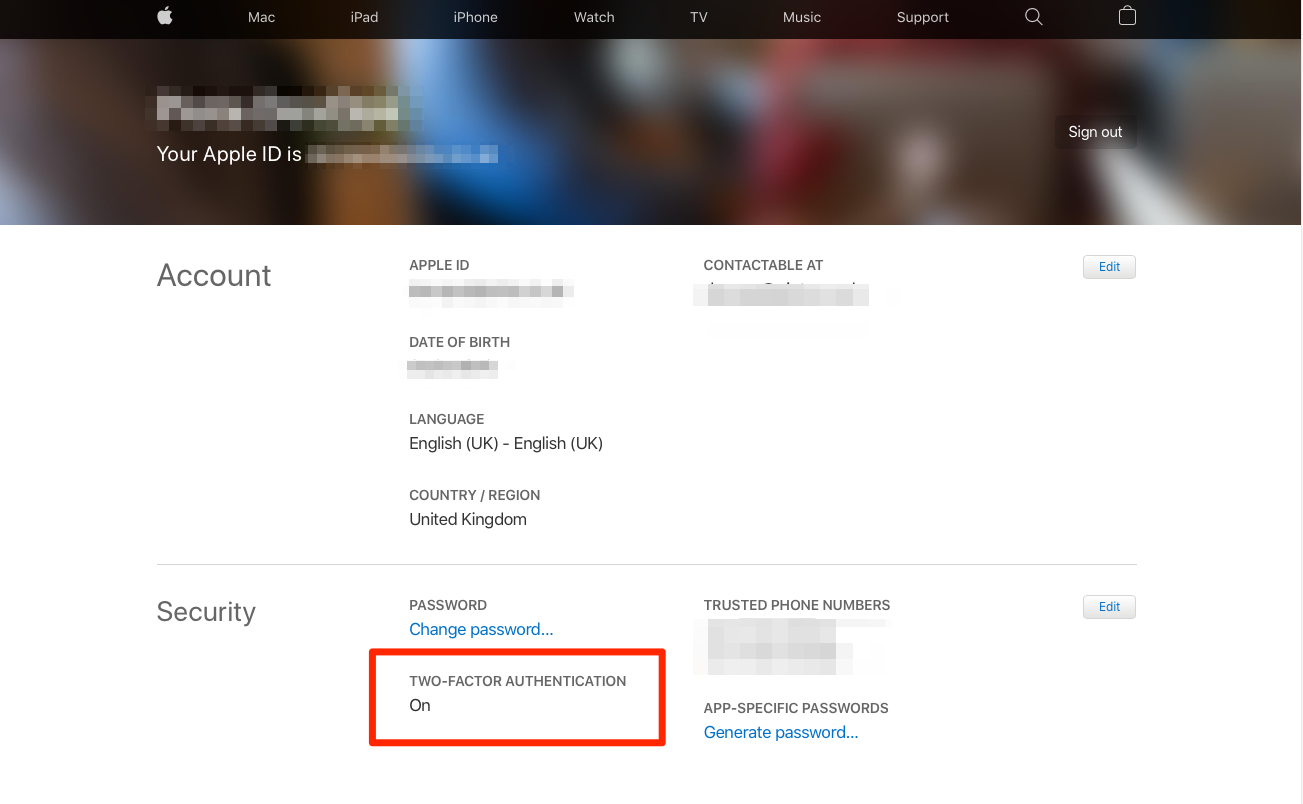1303x804 pixels.
Task: Click the TV navigation item
Action: pos(698,17)
